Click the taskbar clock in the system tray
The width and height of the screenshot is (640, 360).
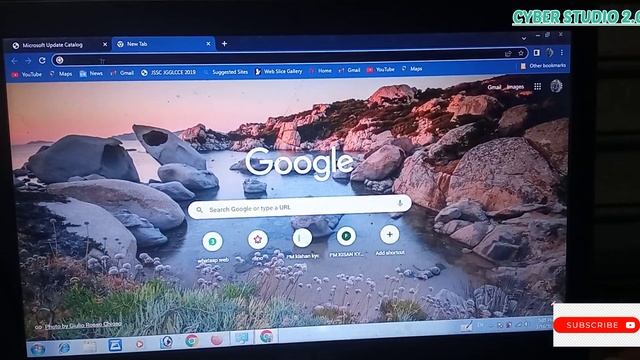point(544,323)
